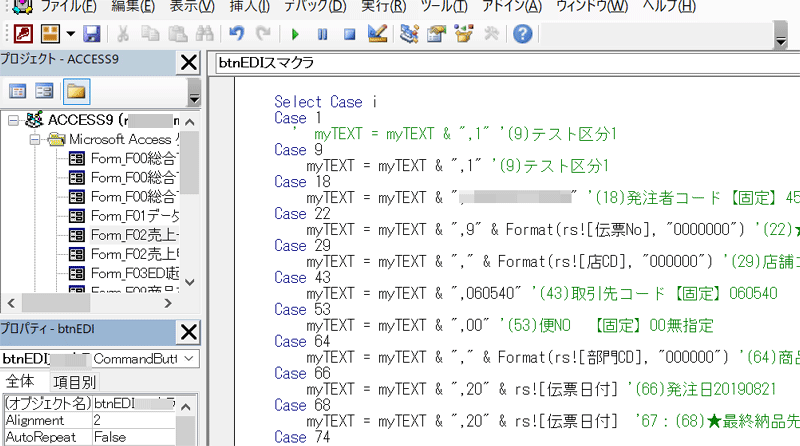Open project pane toolbar overflow arrow

pyautogui.click(x=194, y=92)
